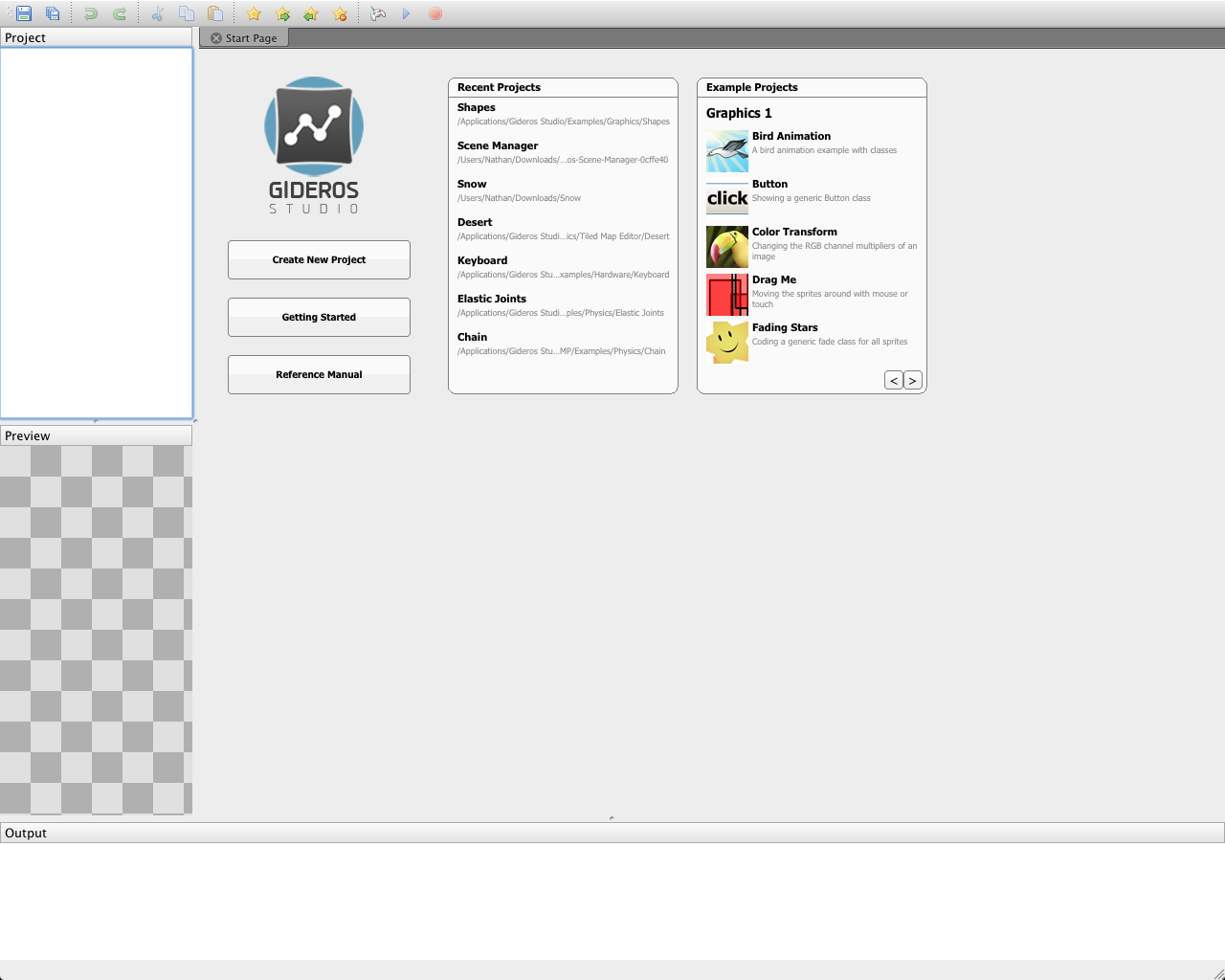Click the Recent Projects heading
The image size is (1225, 980).
(499, 87)
